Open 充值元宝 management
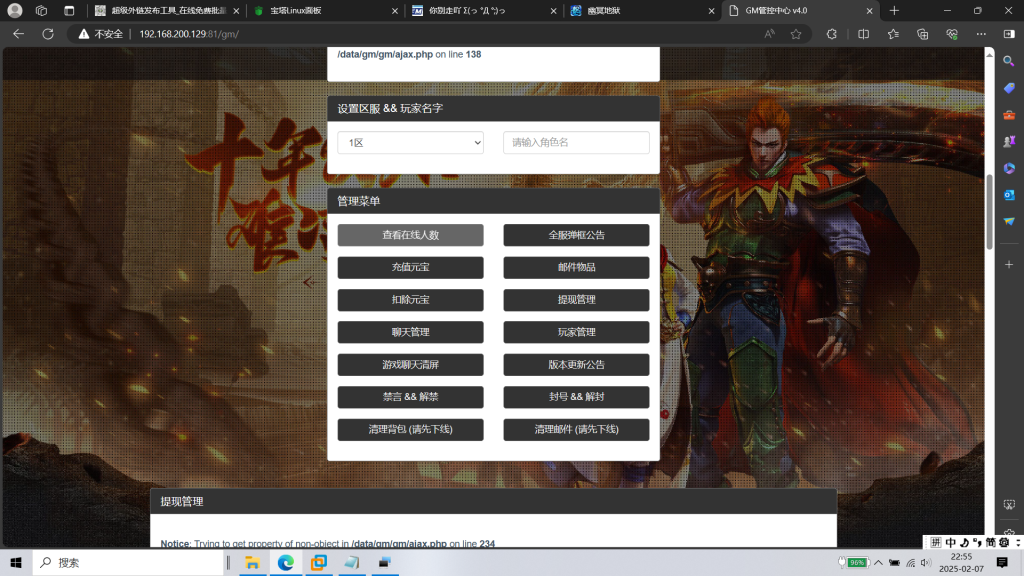The height and width of the screenshot is (576, 1024). (410, 267)
